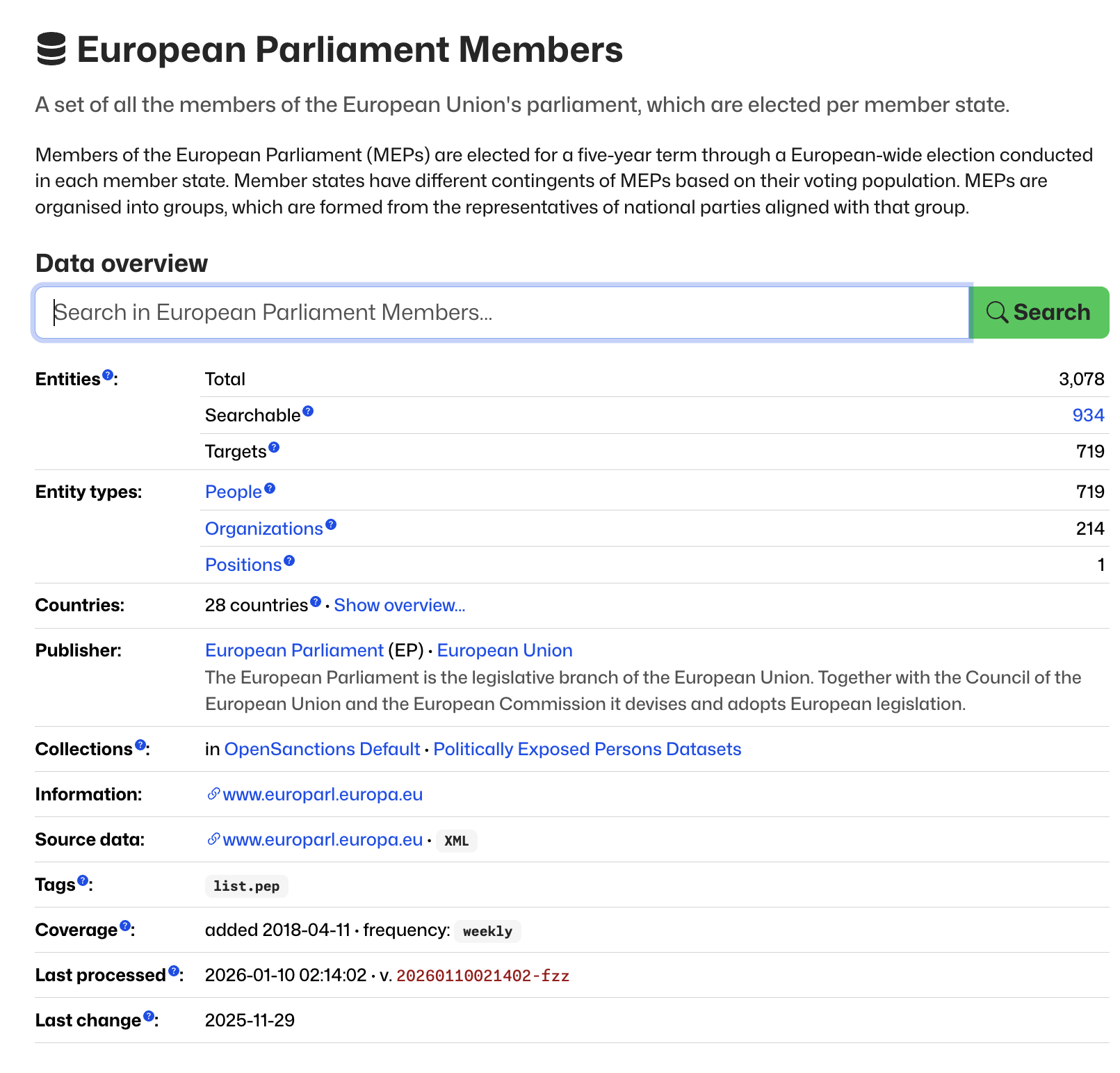This screenshot has width=1120, height=1073.
Task: Click help icon next to Organizations
Action: point(331,524)
